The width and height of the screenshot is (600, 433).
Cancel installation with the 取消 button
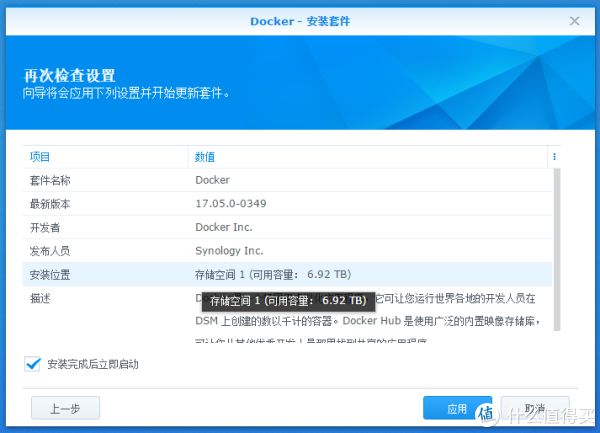pos(534,408)
